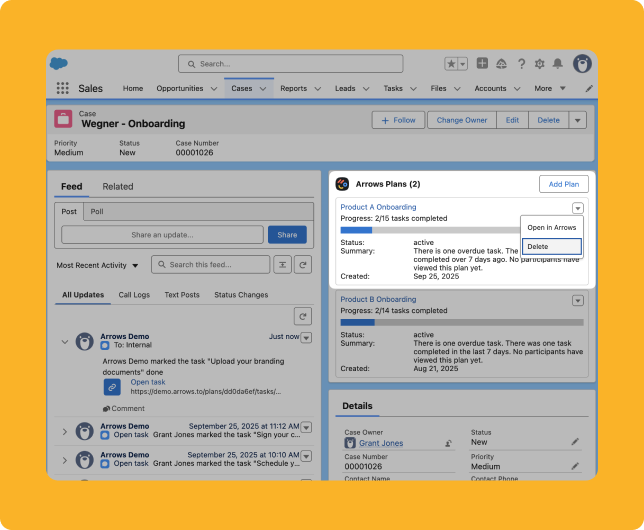The image size is (644, 530).
Task: Click the Case record briefcase icon
Action: click(63, 119)
